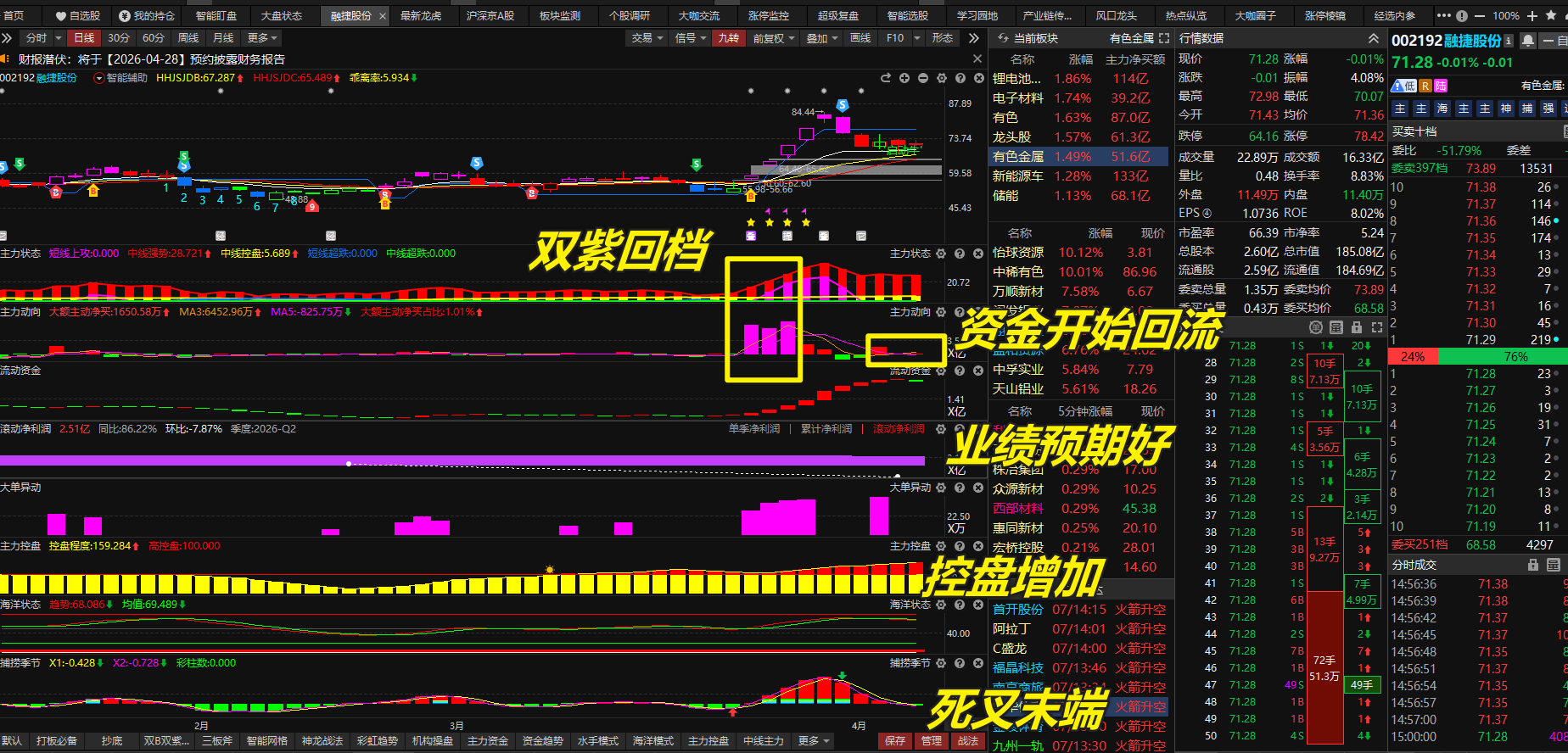Click help icon of 大单异动 panel
Screen dimensions: 1568x753
point(960,488)
